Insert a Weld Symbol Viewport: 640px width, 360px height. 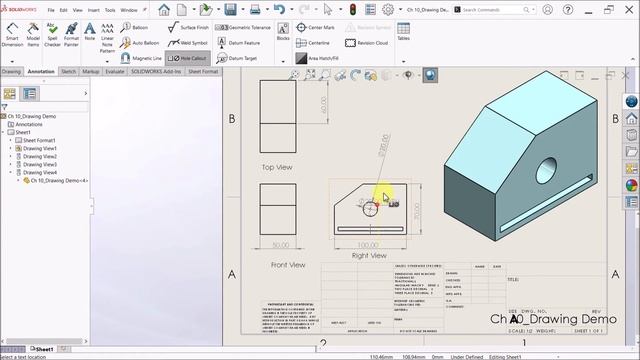188,43
